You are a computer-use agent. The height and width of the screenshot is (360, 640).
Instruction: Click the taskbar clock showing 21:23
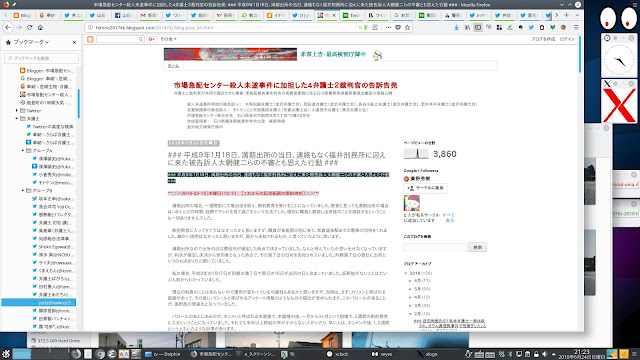[582, 354]
